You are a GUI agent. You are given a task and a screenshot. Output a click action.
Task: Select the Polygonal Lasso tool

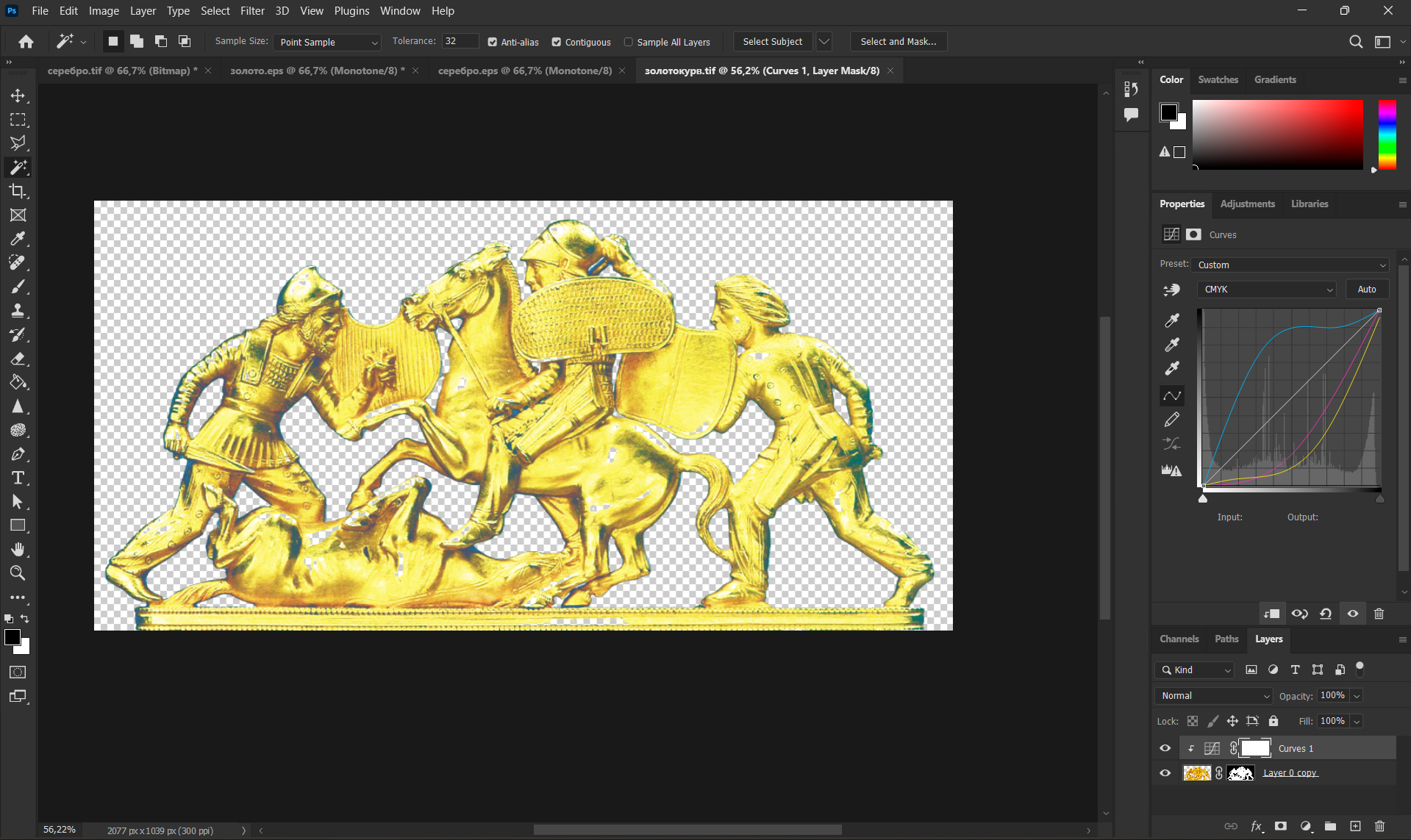click(18, 143)
